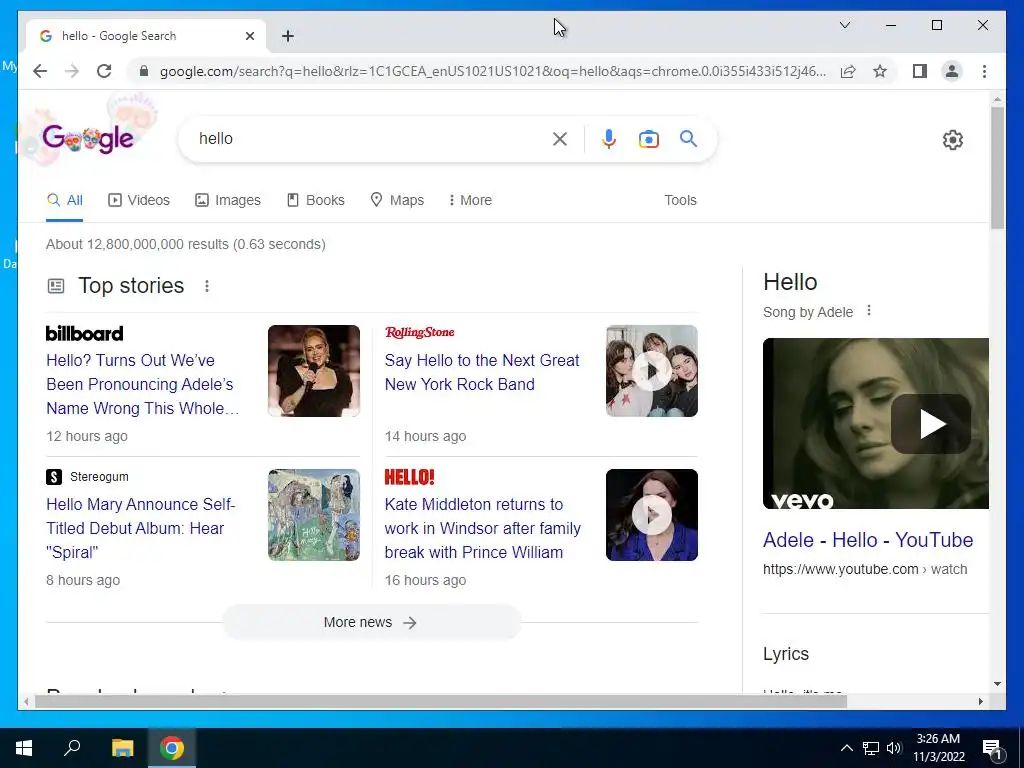Open the Billboard Adele name pronunciation story
1024x768 pixels.
tap(142, 384)
